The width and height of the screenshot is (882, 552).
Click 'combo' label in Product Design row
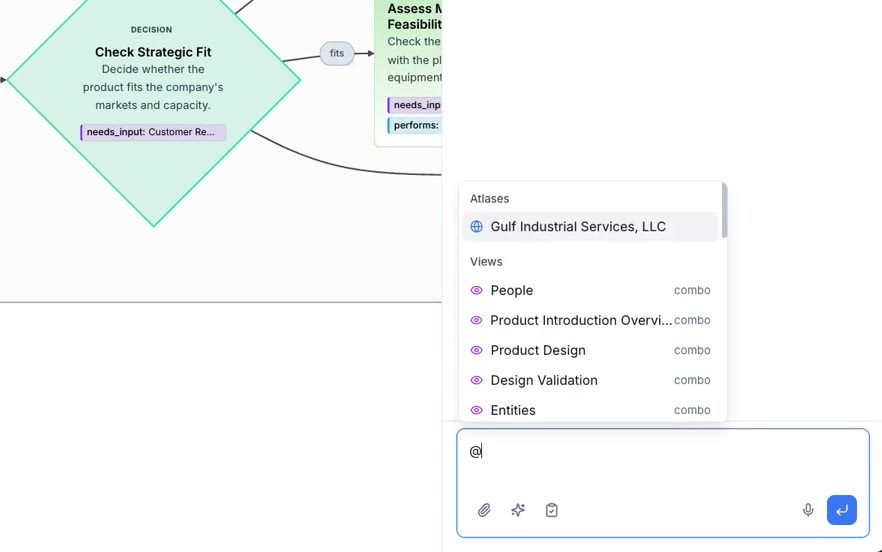coord(692,350)
